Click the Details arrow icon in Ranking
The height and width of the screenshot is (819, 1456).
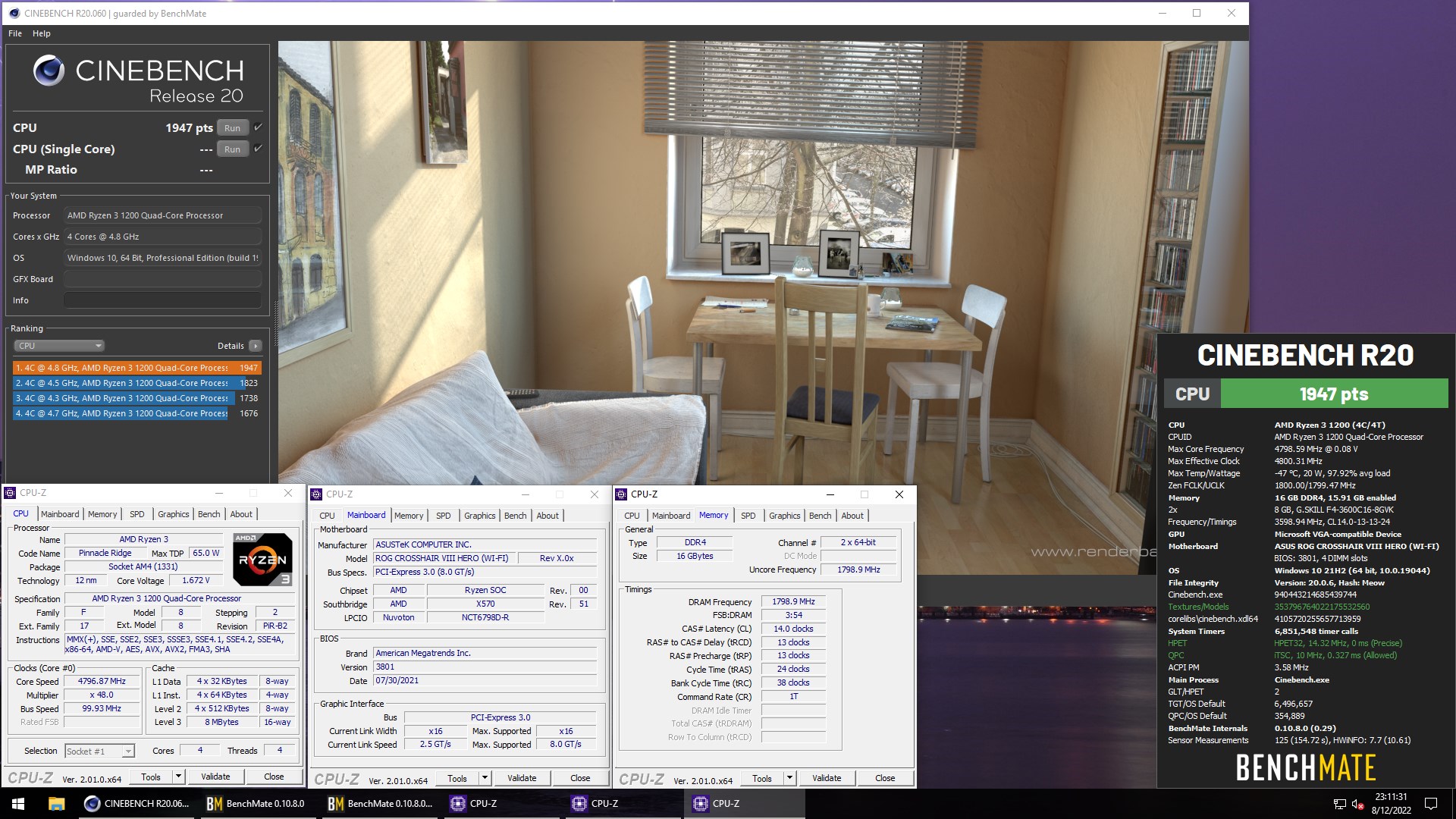pos(256,346)
